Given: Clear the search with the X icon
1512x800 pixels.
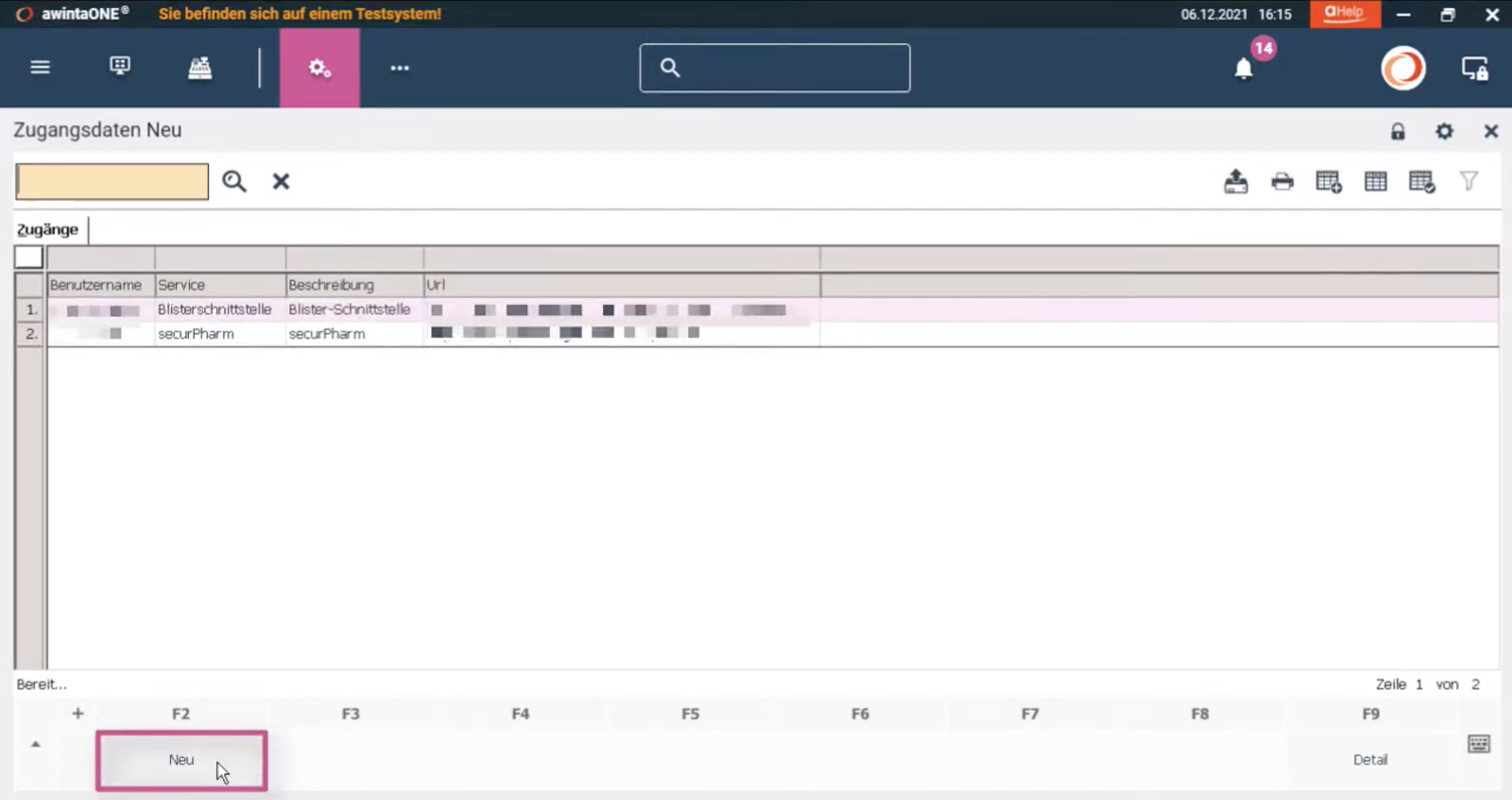Looking at the screenshot, I should point(281,181).
